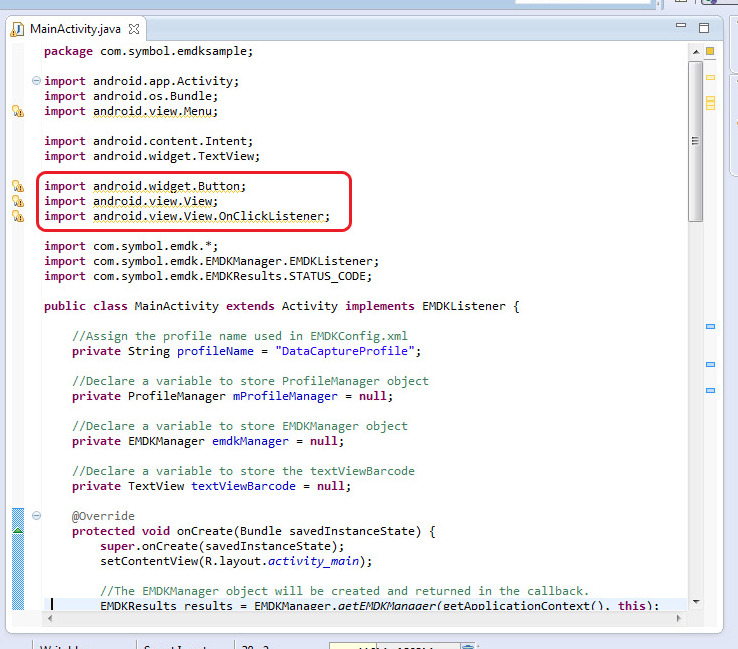This screenshot has height=649, width=738.
Task: Maximize the editor pane
Action: pos(704,27)
